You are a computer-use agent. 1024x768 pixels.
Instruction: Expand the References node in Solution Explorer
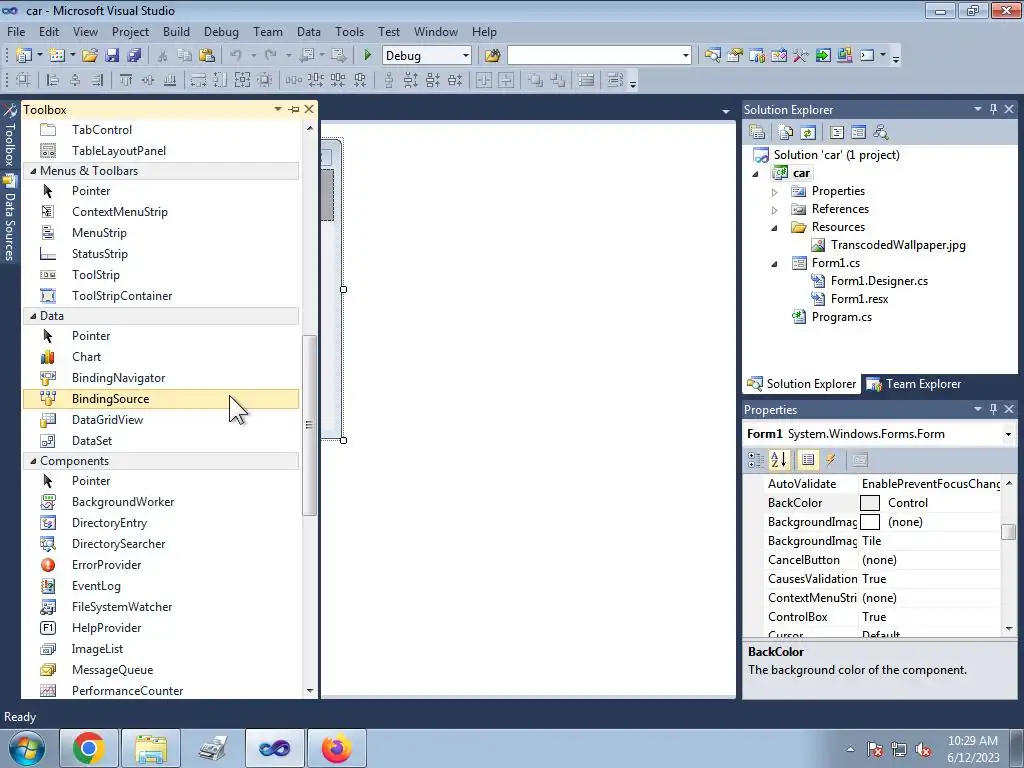coord(775,210)
